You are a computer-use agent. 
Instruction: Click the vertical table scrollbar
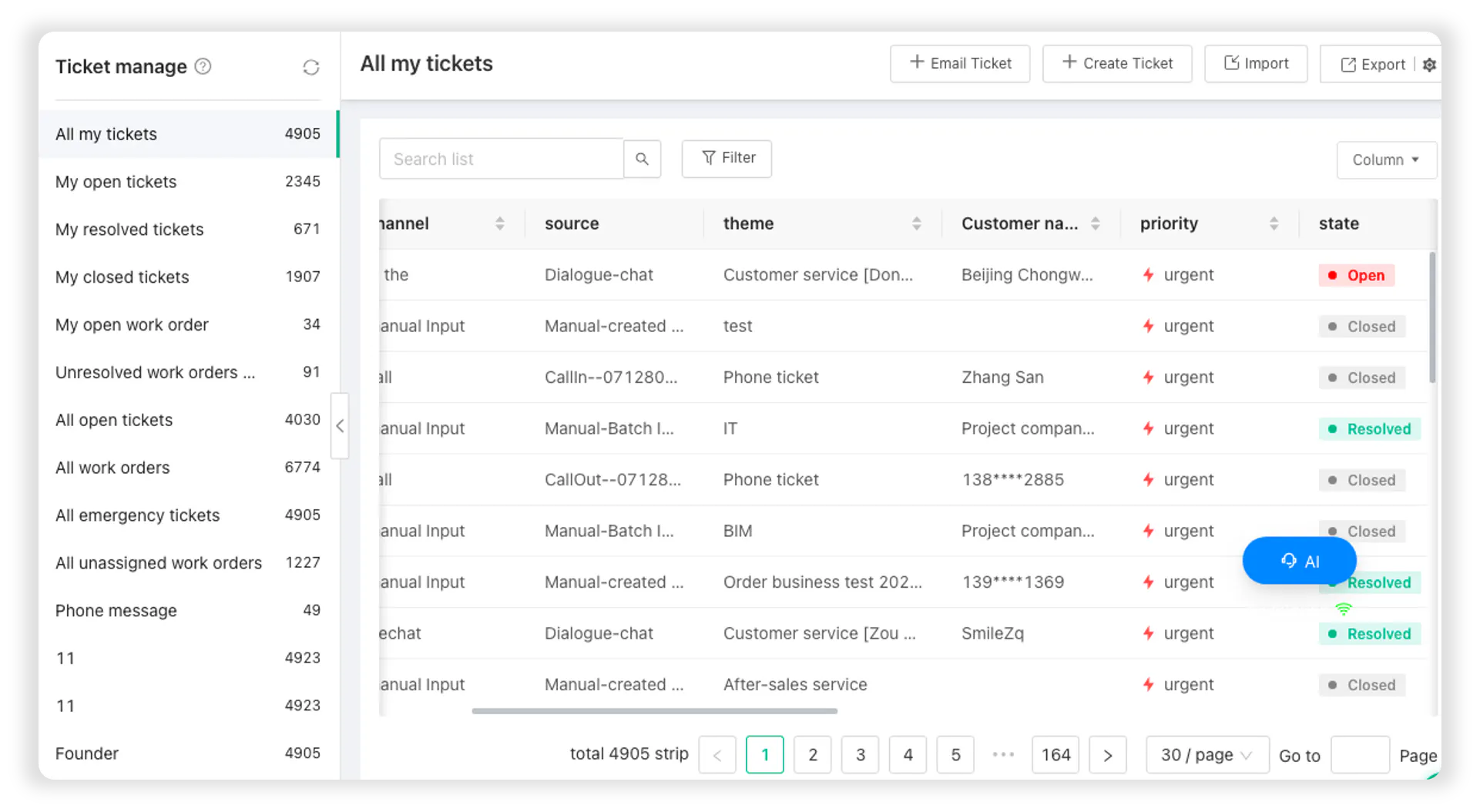click(x=1432, y=317)
